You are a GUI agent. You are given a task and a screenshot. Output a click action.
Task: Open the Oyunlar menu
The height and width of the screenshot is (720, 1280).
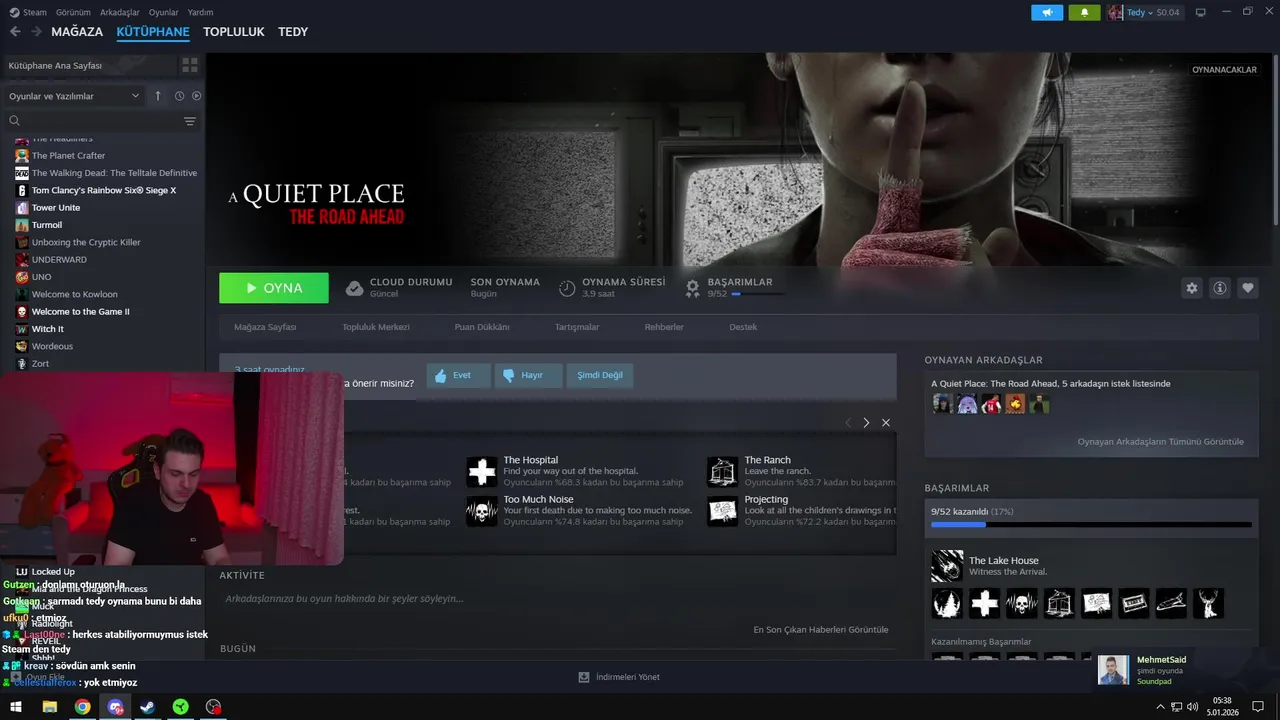(164, 12)
